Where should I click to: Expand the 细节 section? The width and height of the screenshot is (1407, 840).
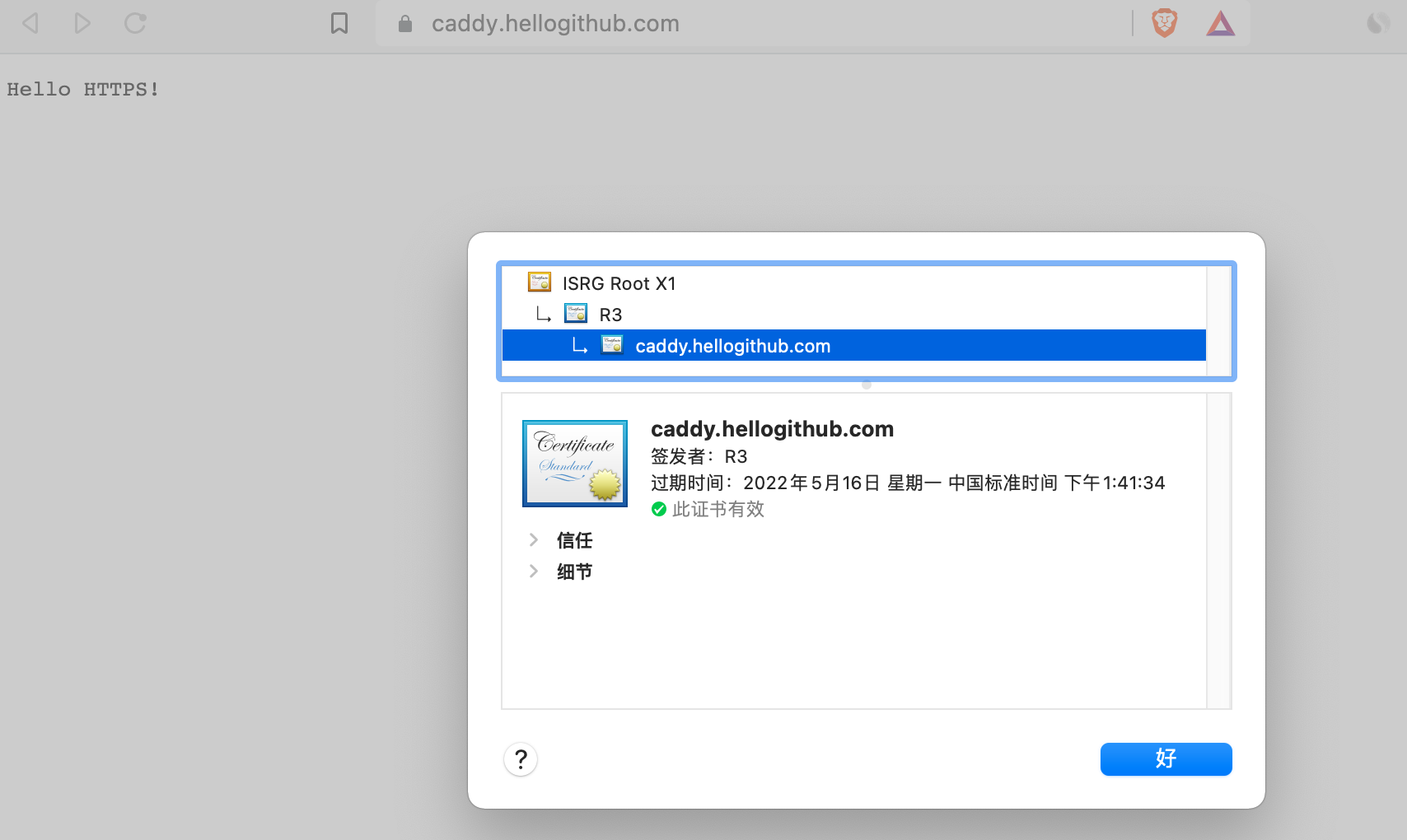tap(534, 572)
